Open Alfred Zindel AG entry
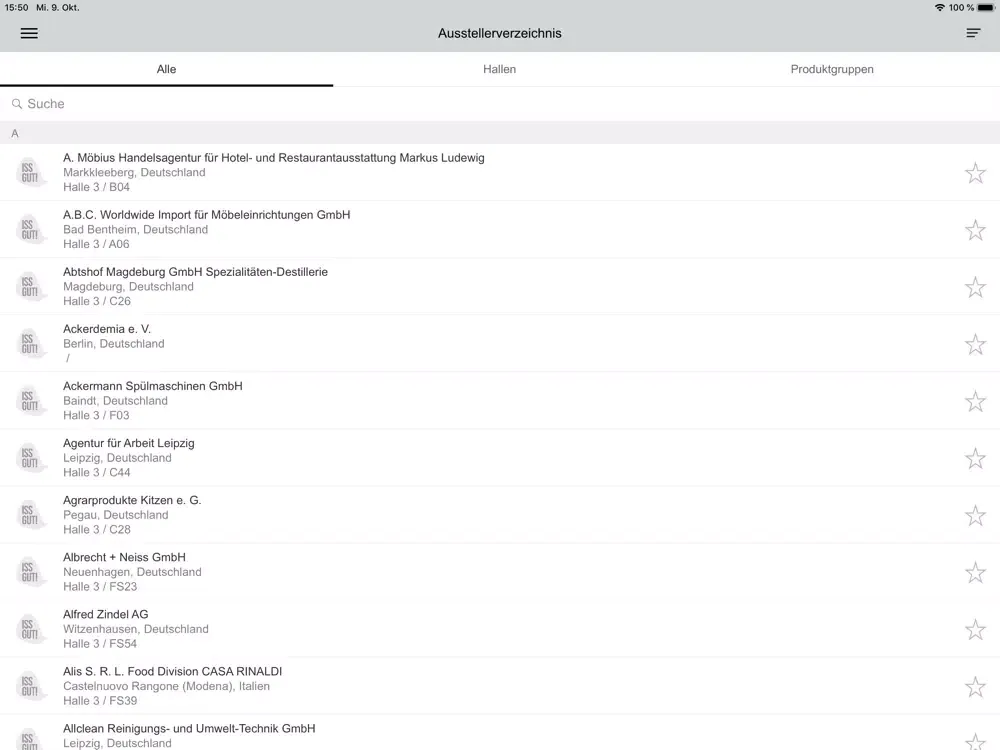Viewport: 1000px width, 750px height. click(x=500, y=629)
